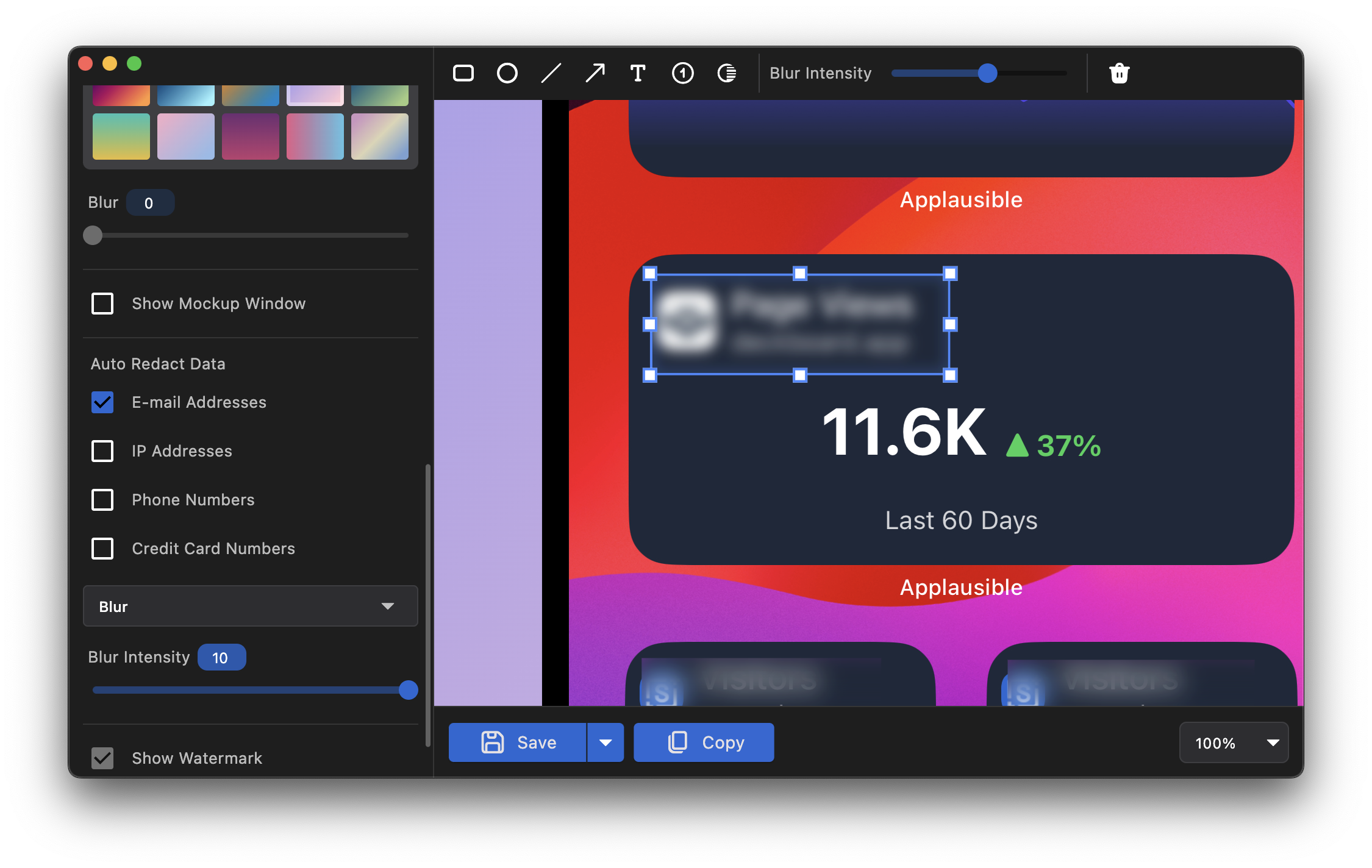Uncheck E-mail Addresses auto redact
Image resolution: width=1372 pixels, height=868 pixels.
[102, 402]
